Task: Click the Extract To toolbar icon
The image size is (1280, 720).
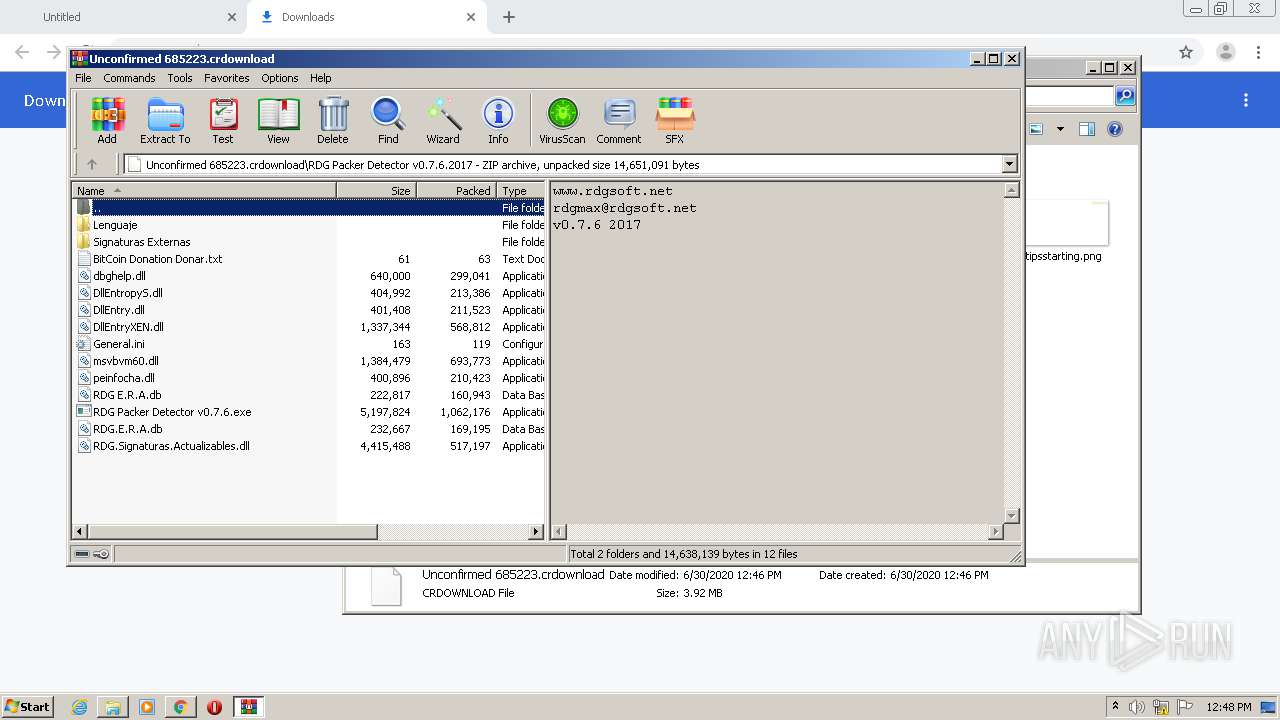Action: (x=165, y=120)
